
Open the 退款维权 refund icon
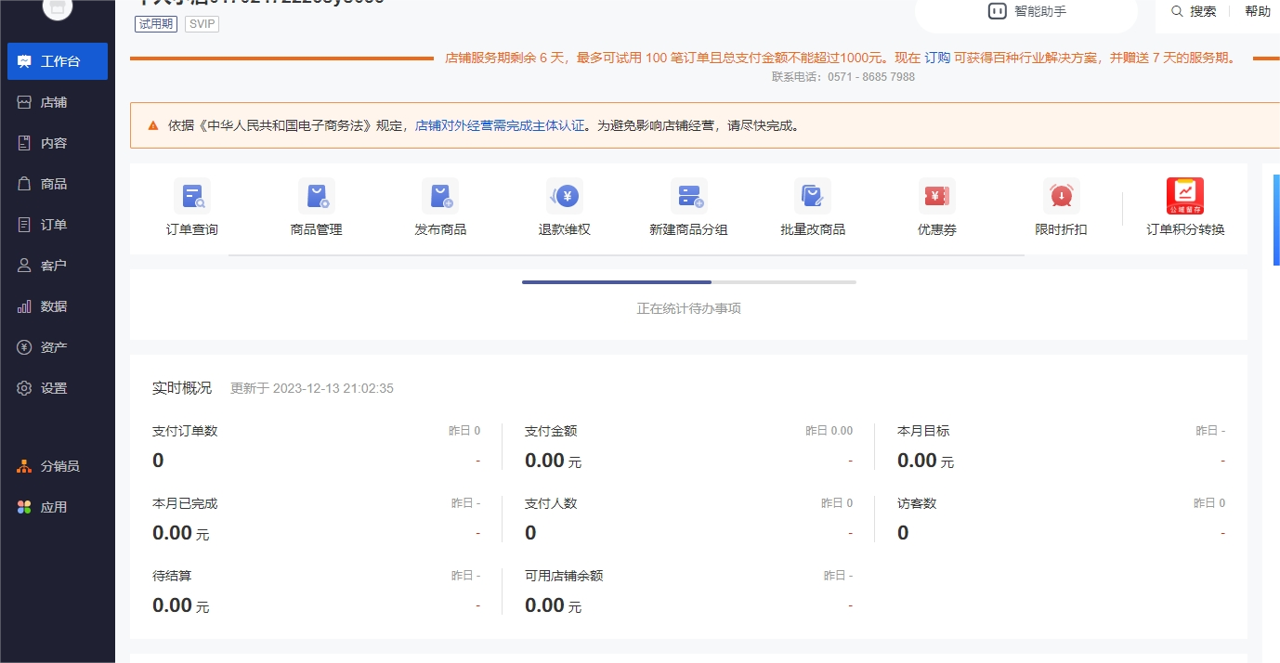click(564, 196)
